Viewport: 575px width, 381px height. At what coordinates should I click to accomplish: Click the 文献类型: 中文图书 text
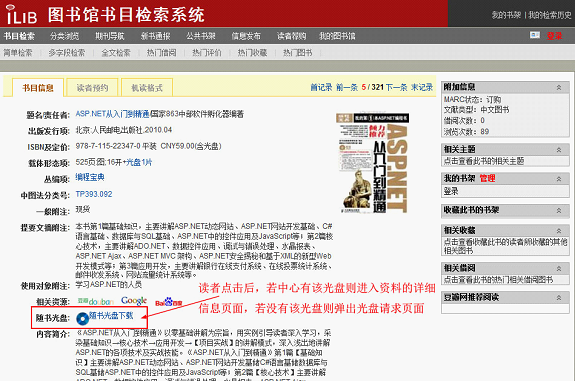[476, 110]
